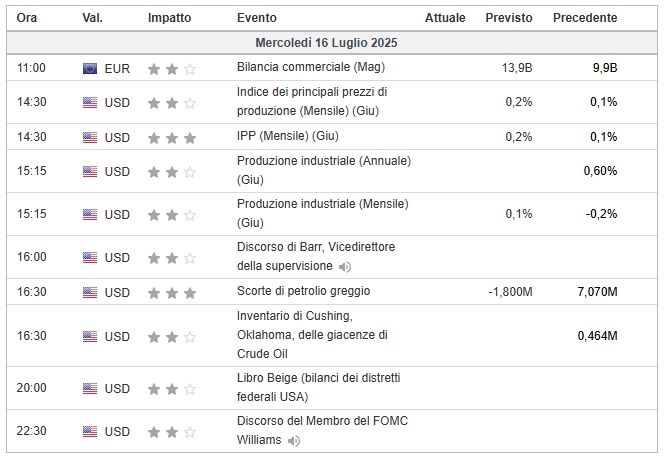665x463 pixels.
Task: Click the two-star impact rating for Bilancia commerciale
Action: click(172, 69)
